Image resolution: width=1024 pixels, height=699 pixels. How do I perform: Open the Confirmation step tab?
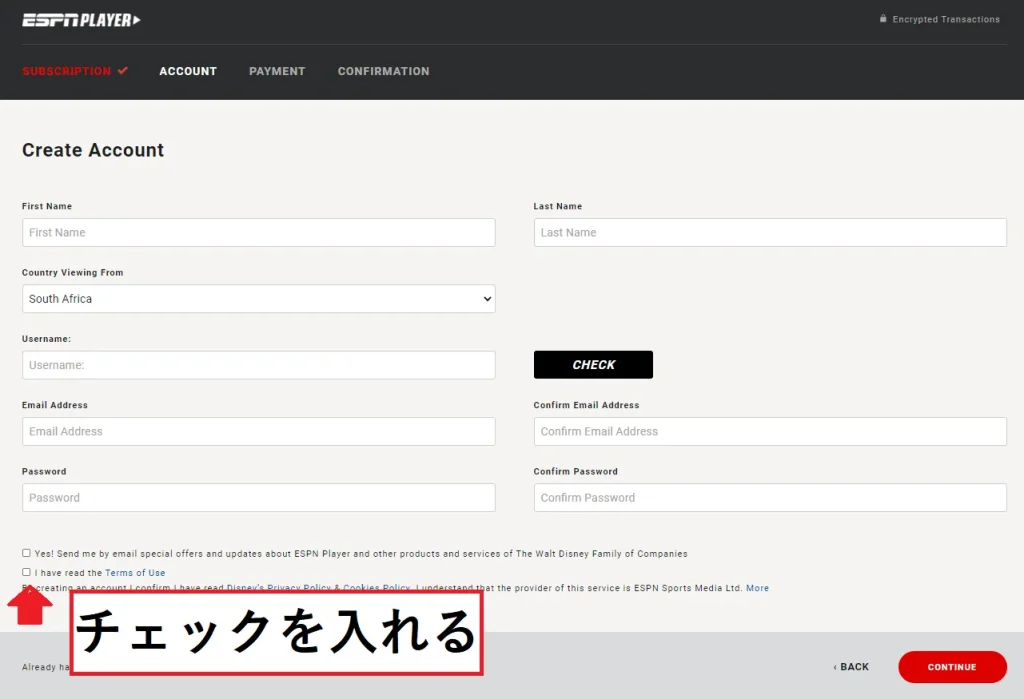[x=383, y=71]
